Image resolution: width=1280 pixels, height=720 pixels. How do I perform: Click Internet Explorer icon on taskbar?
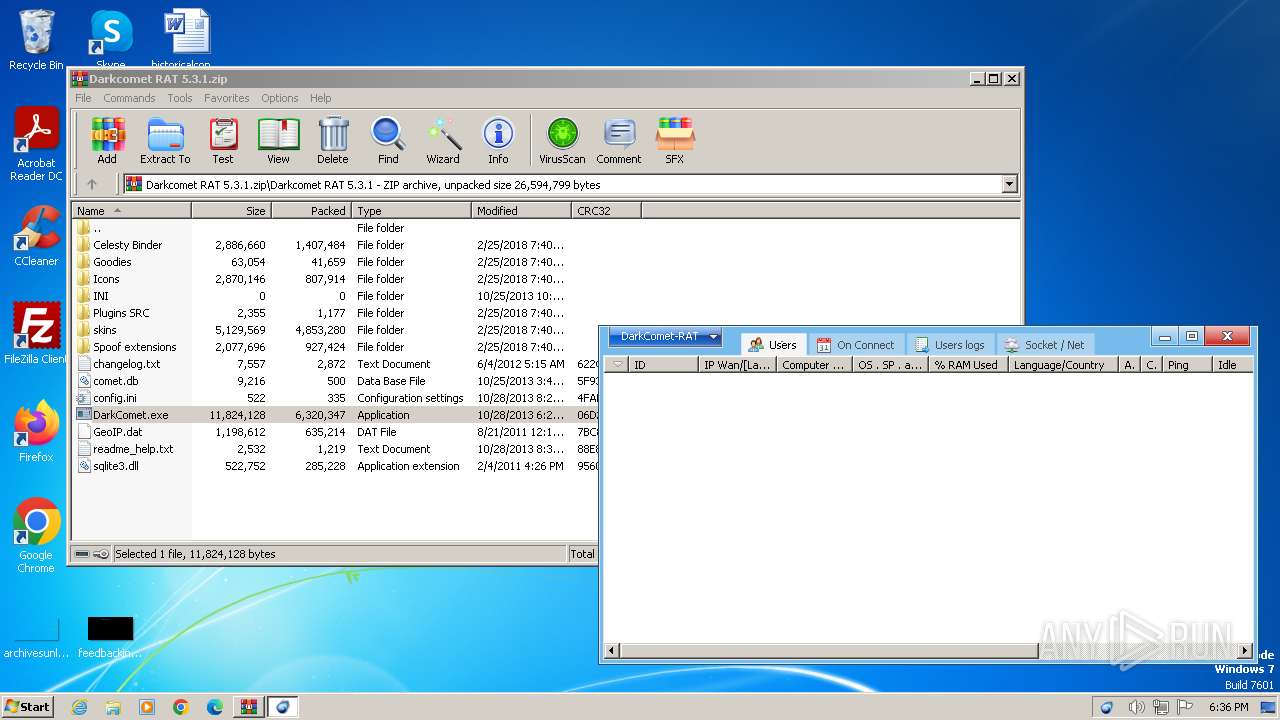pyautogui.click(x=80, y=707)
